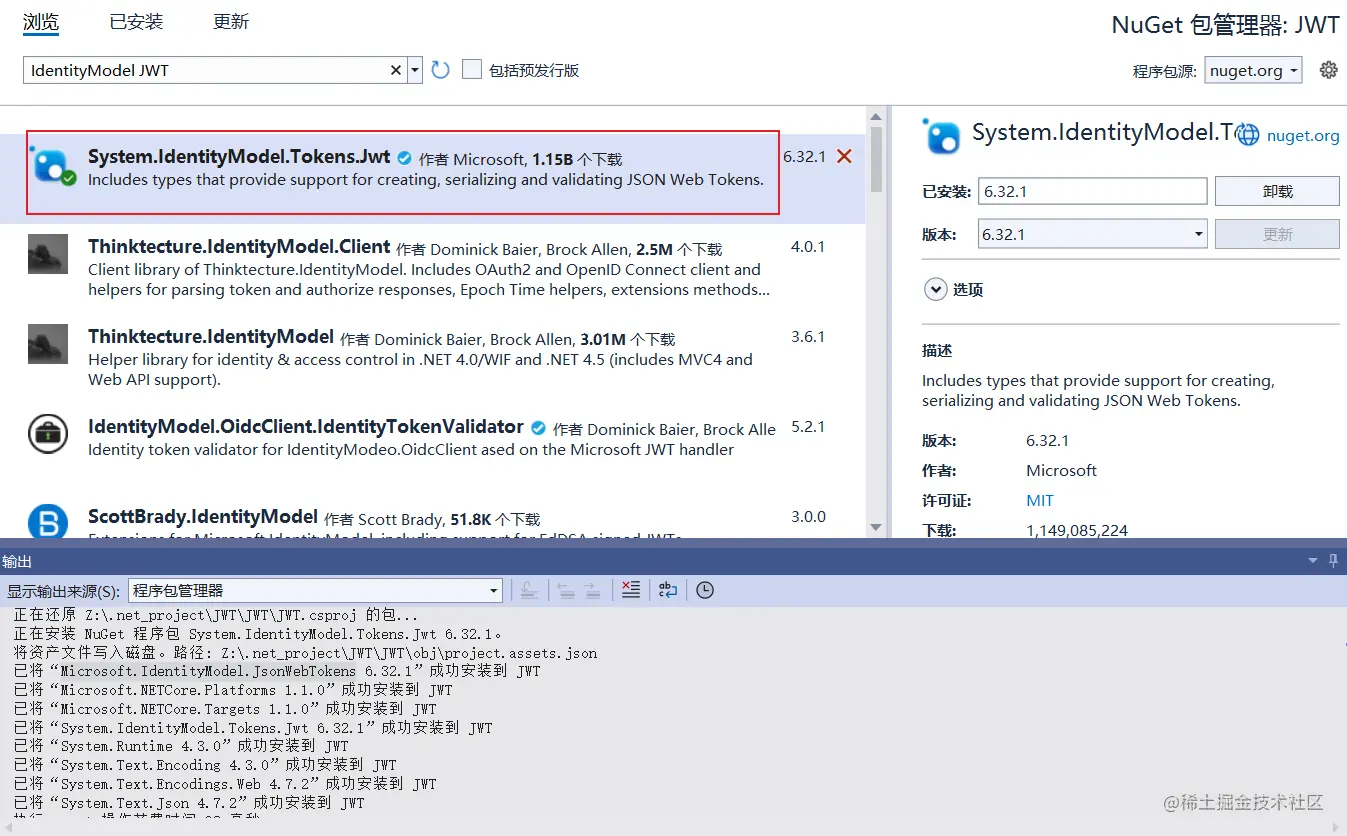Open the 程序包源 nuget.org dropdown
Screen dimensions: 1347x836
click(1253, 70)
